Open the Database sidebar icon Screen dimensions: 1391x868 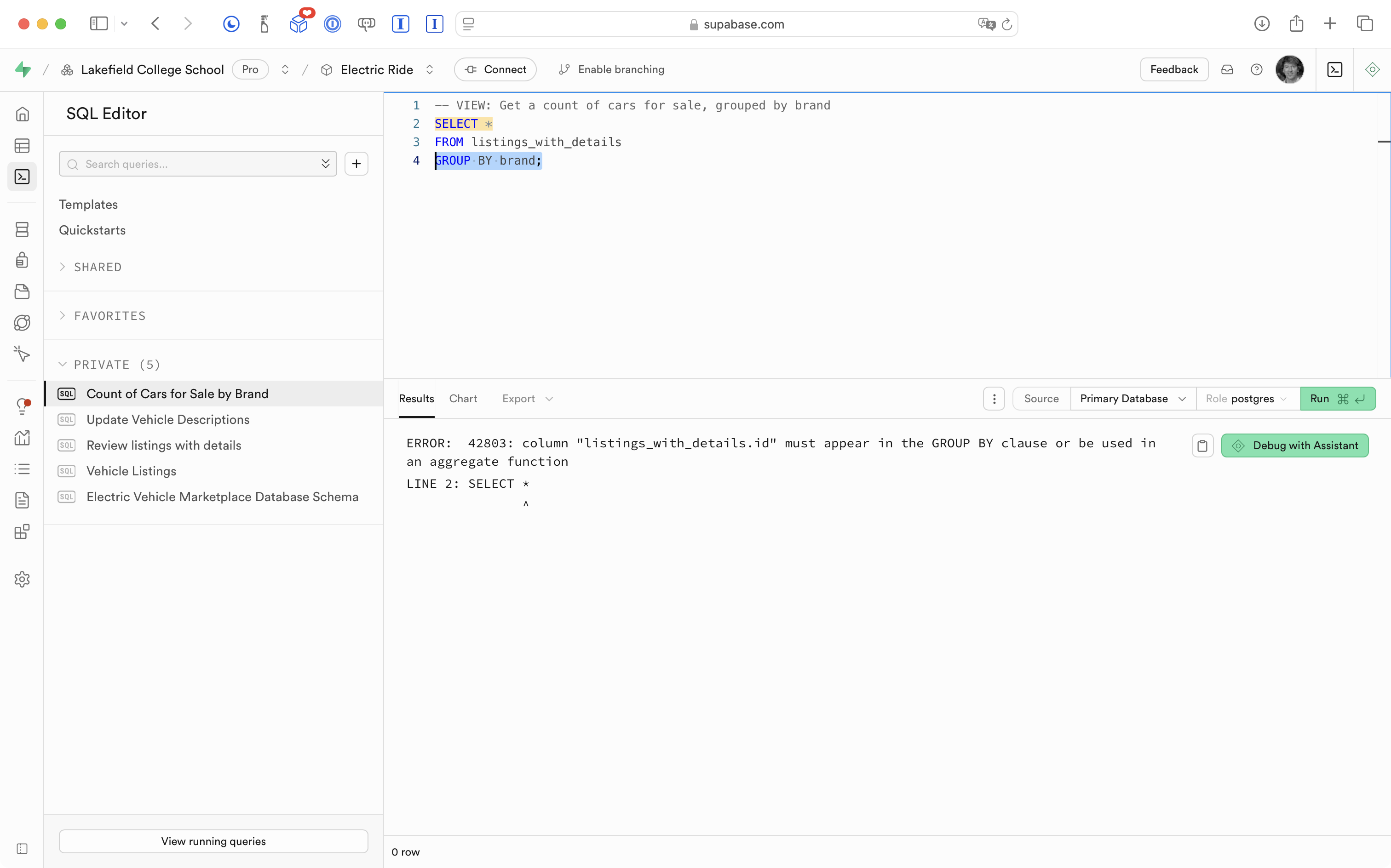(x=22, y=229)
